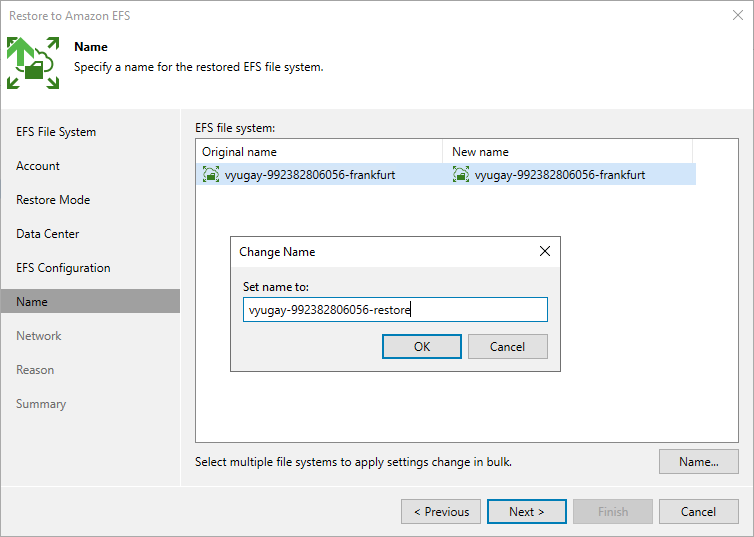Go to the EFS File System step

pos(56,132)
